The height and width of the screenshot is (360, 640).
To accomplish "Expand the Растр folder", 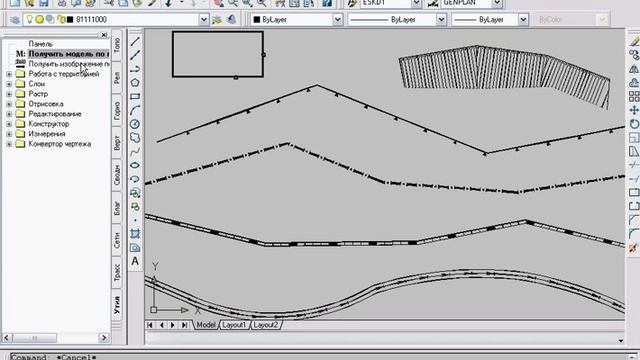I will (9, 94).
